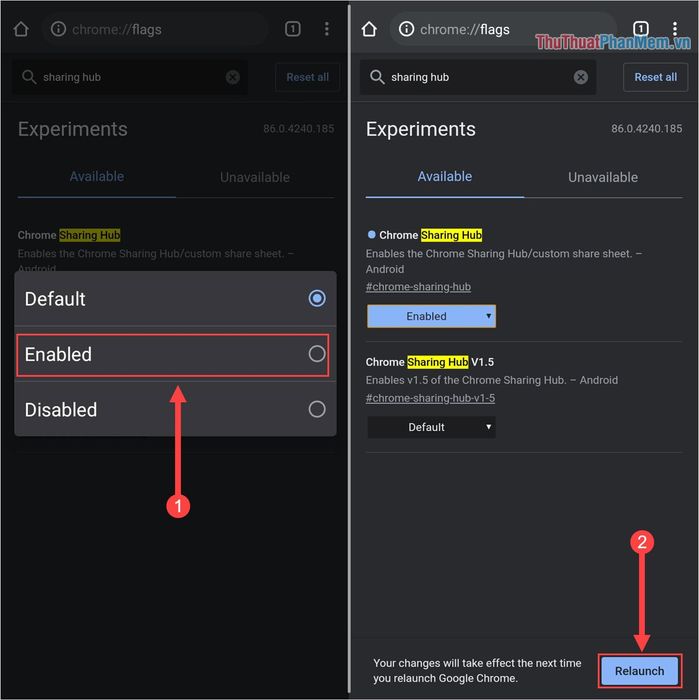Image resolution: width=699 pixels, height=700 pixels.
Task: Switch to the Unavailable tab on right
Action: pos(602,177)
